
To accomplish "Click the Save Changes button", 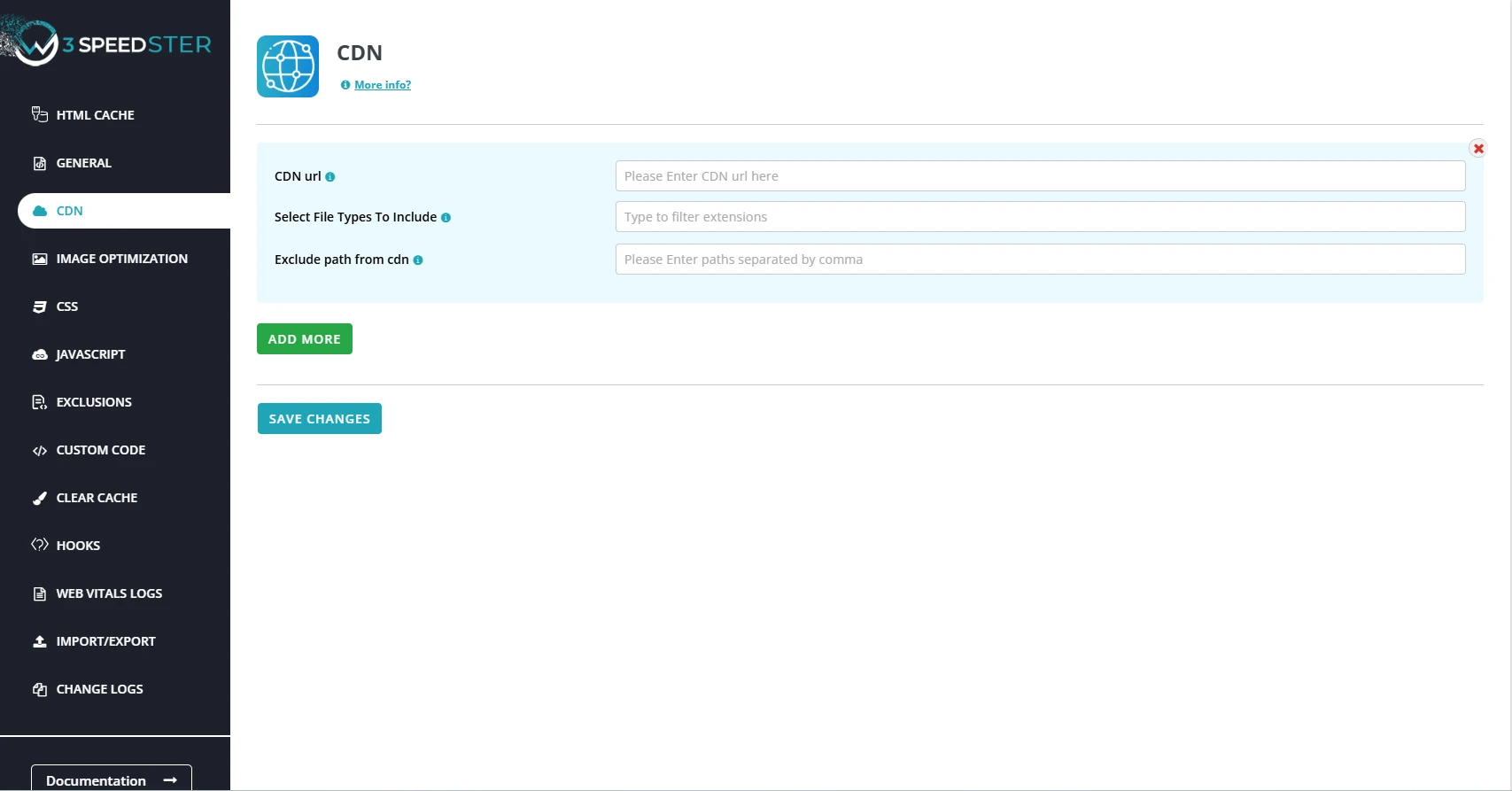I will pos(319,419).
